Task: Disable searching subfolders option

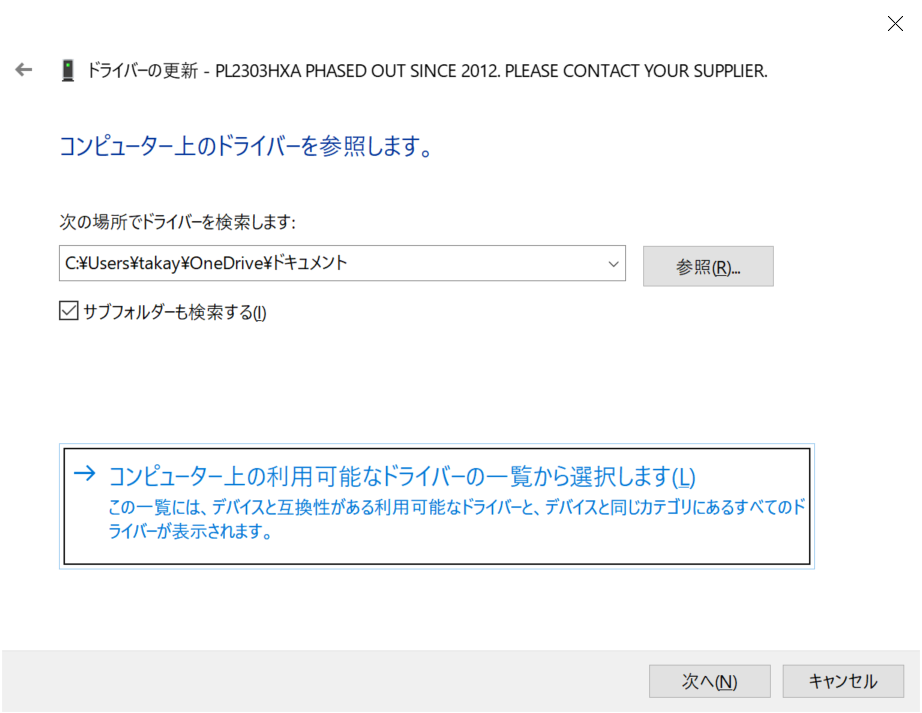Action: coord(68,311)
